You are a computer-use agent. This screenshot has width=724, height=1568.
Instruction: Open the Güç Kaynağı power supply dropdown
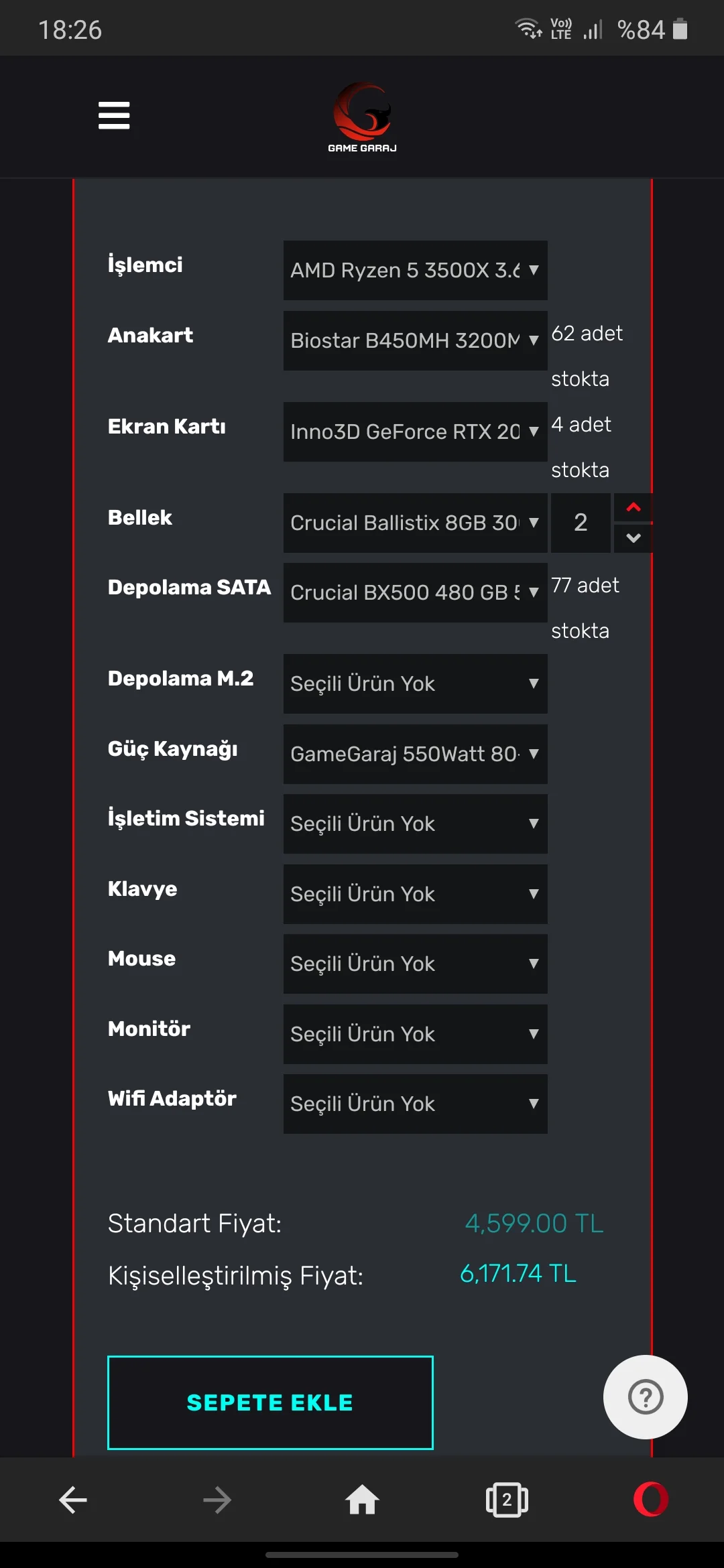(415, 754)
